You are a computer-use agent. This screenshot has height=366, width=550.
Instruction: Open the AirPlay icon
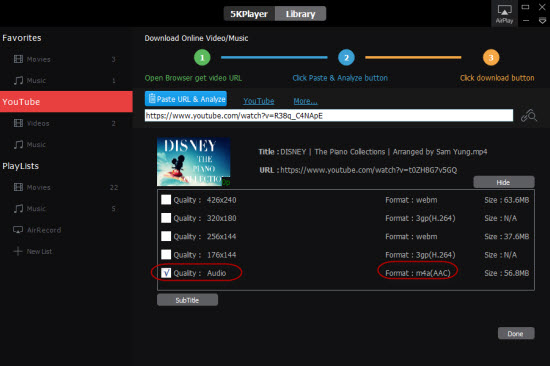click(504, 14)
